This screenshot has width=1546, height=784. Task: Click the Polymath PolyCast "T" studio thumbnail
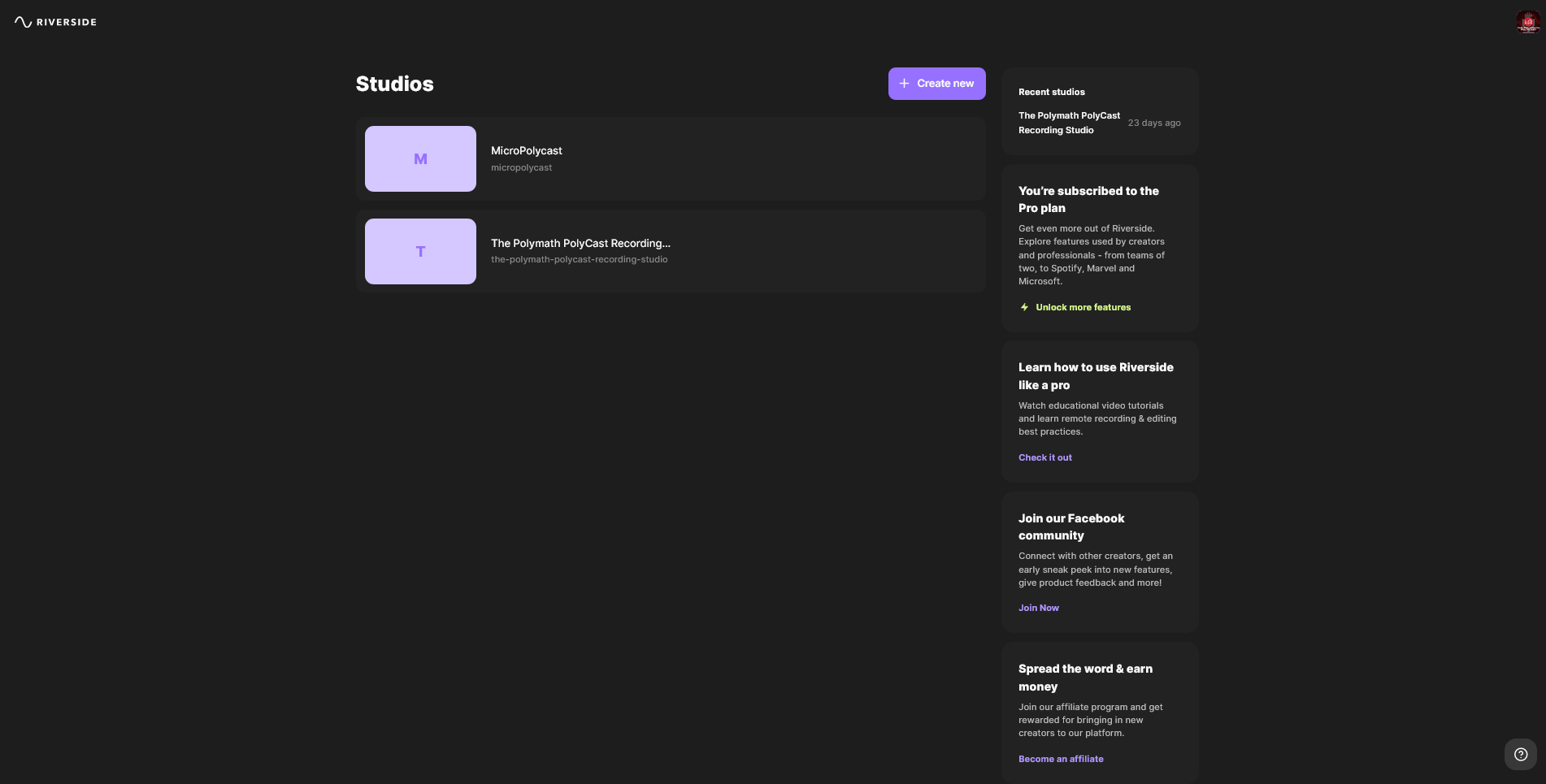(x=420, y=252)
